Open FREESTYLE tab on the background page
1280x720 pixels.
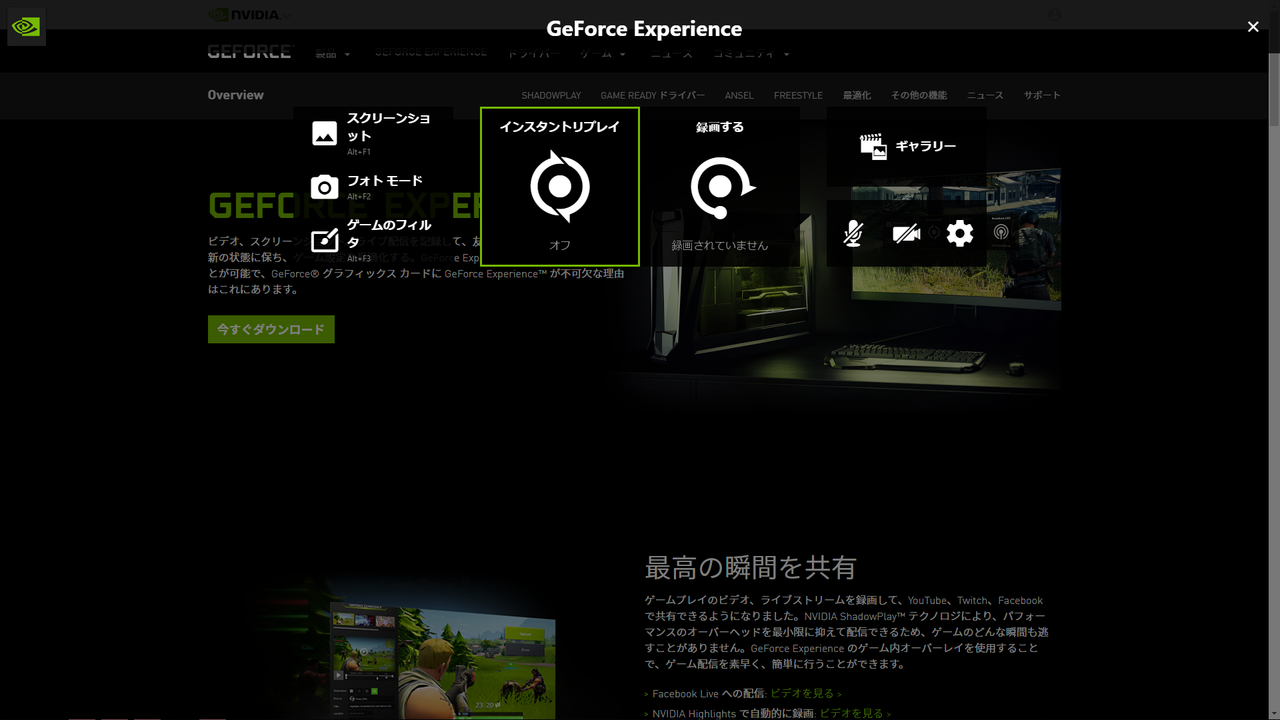(x=798, y=95)
